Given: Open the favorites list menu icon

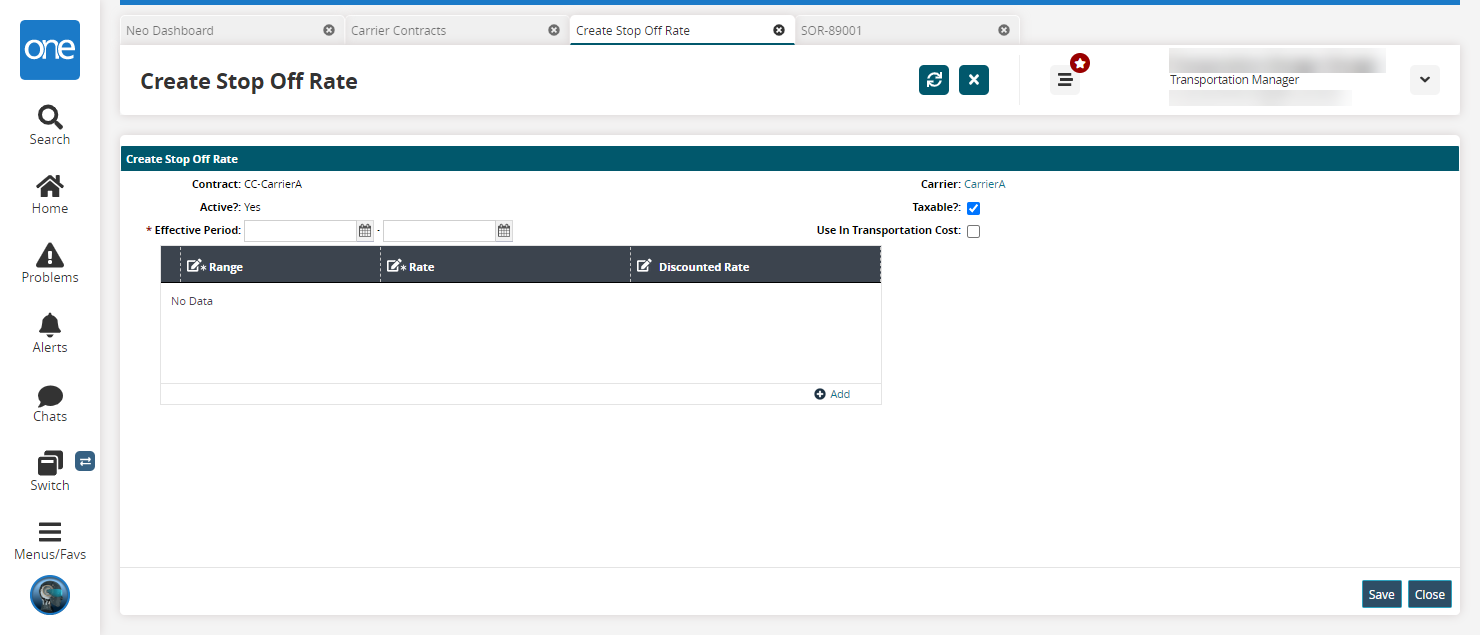Looking at the screenshot, I should [x=1065, y=80].
